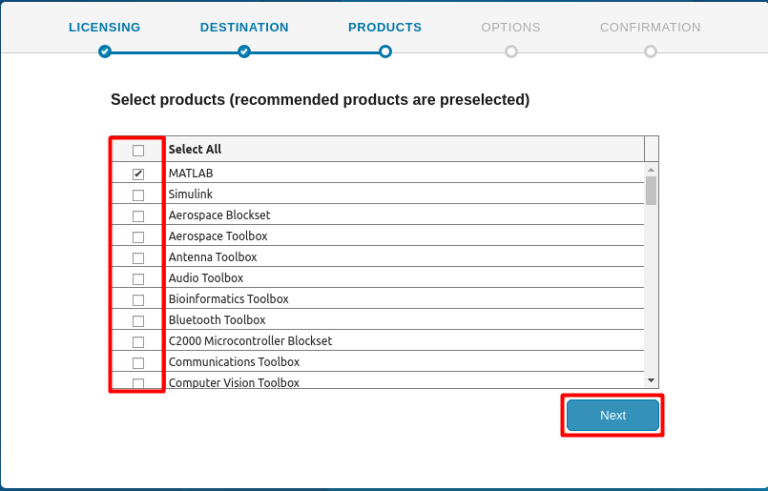
Task: Return to the DESTINATION step tab
Action: click(244, 27)
